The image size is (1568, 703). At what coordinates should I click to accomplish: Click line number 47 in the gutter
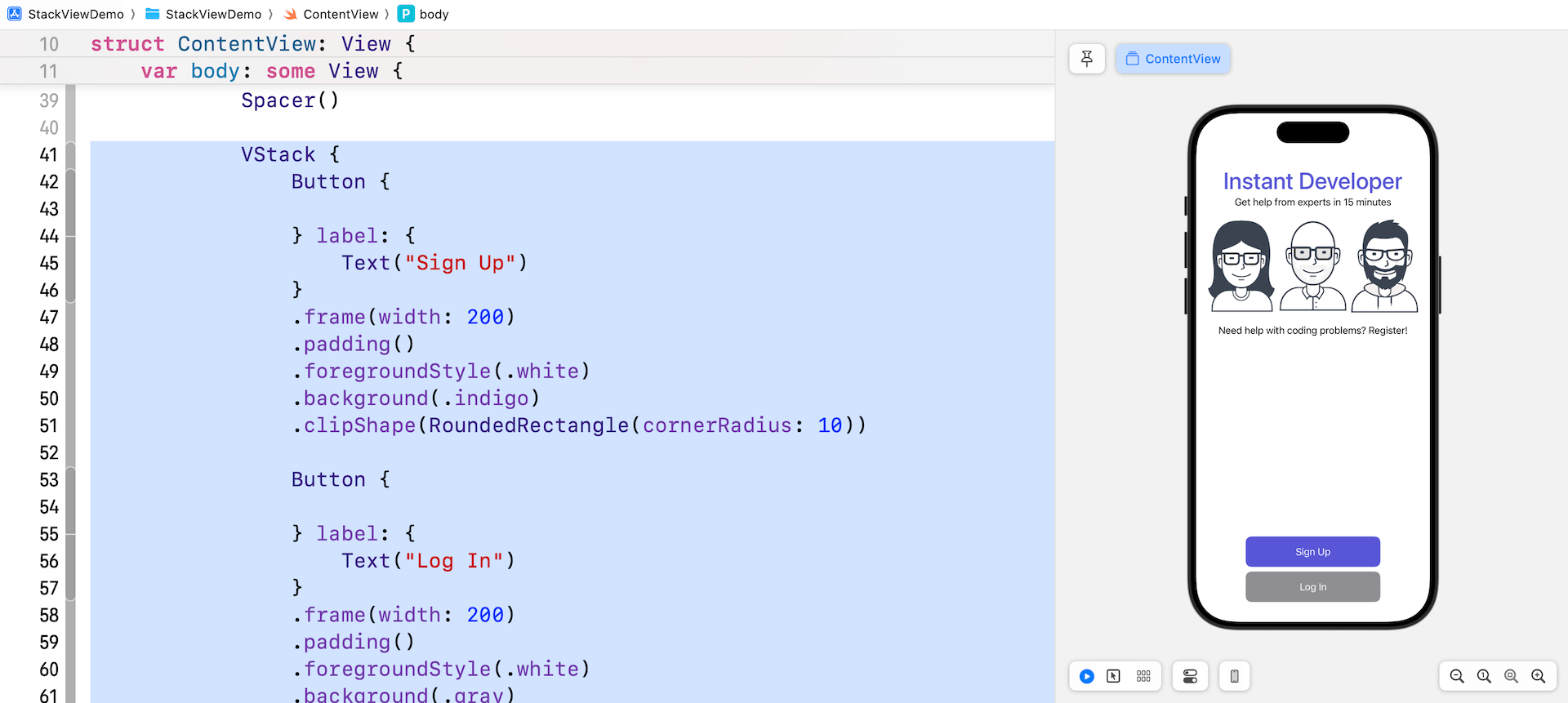(x=49, y=317)
